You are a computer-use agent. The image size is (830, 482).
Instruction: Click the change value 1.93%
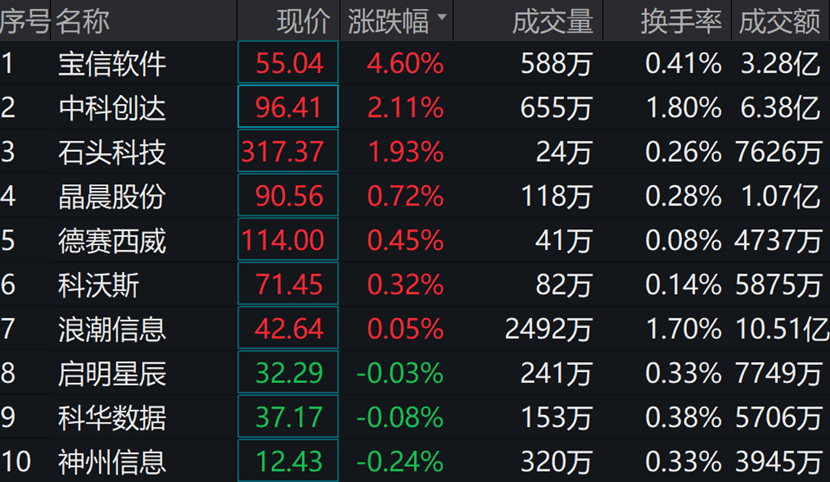(405, 152)
